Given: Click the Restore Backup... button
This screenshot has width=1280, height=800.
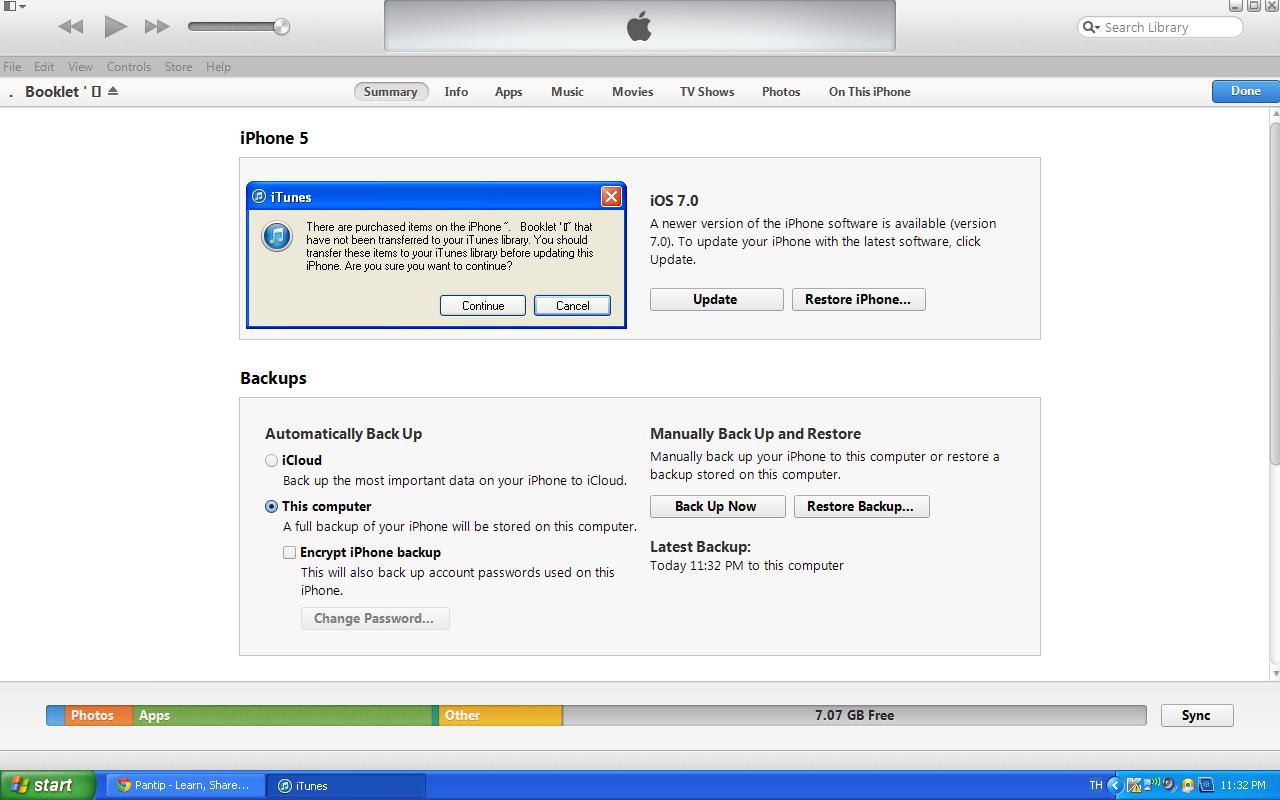Looking at the screenshot, I should tap(861, 506).
